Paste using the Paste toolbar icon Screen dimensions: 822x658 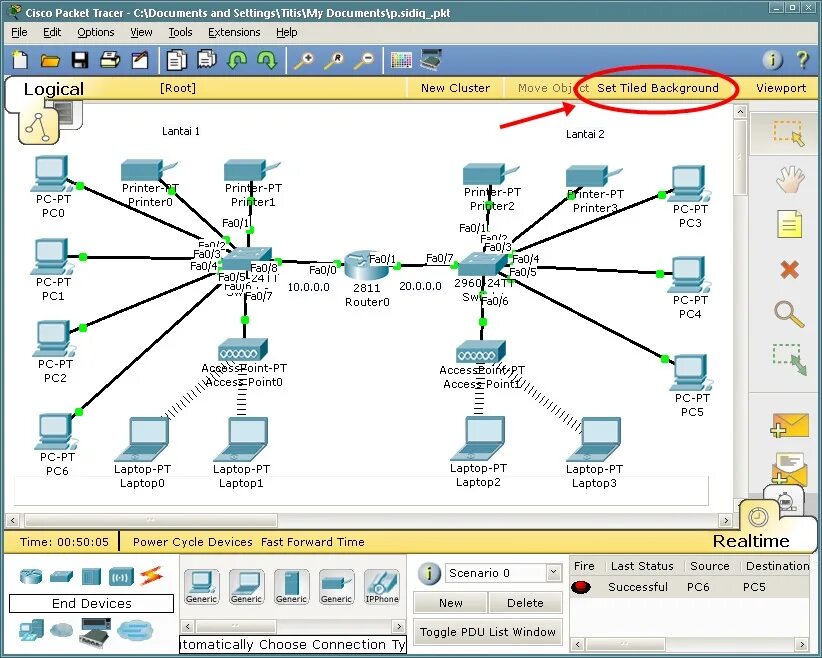coord(207,60)
